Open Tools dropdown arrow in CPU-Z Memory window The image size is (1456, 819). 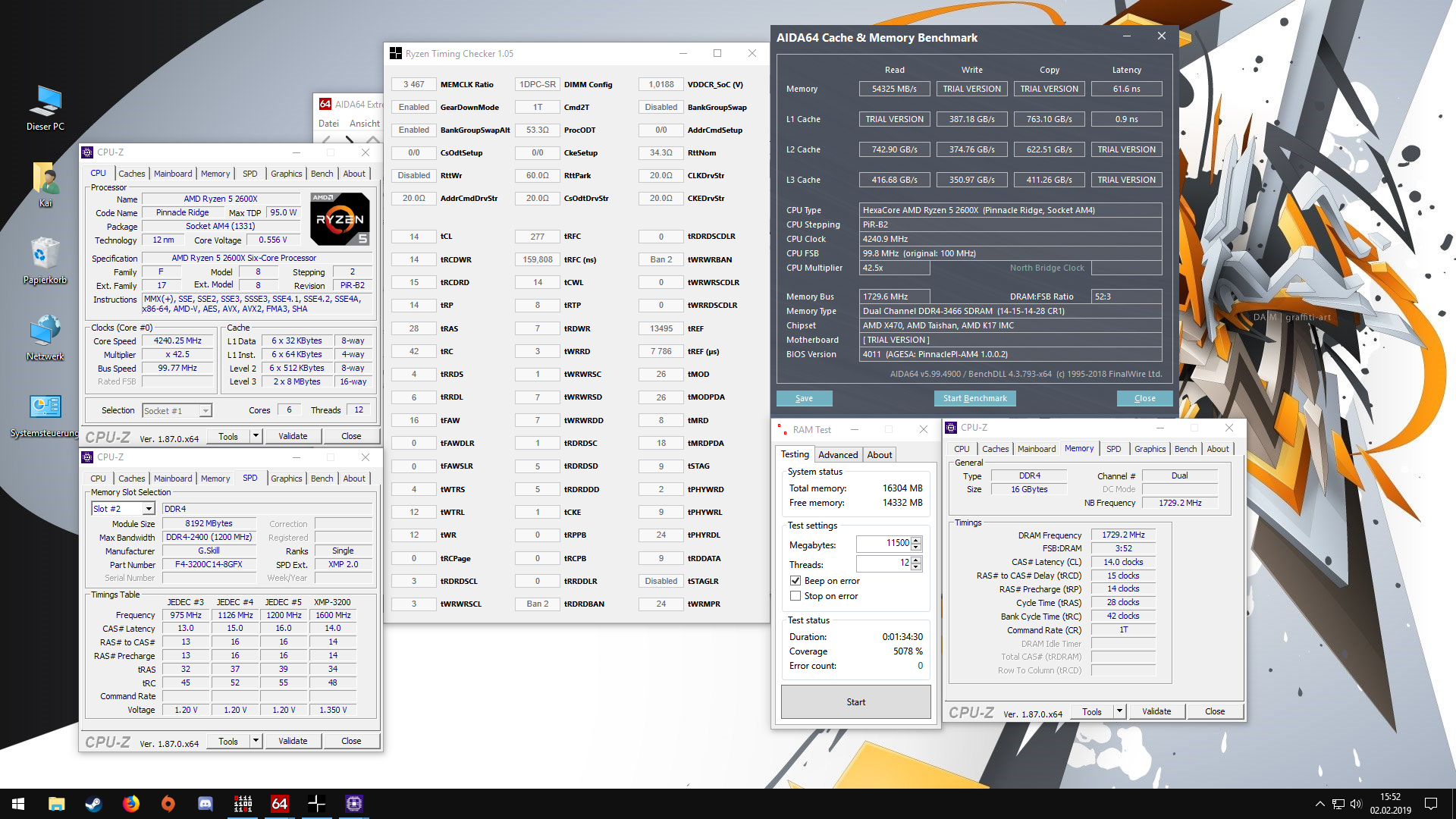[x=1119, y=711]
